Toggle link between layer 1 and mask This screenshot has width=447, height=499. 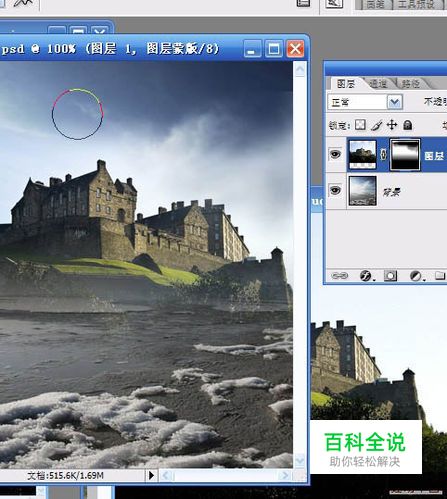tap(383, 154)
